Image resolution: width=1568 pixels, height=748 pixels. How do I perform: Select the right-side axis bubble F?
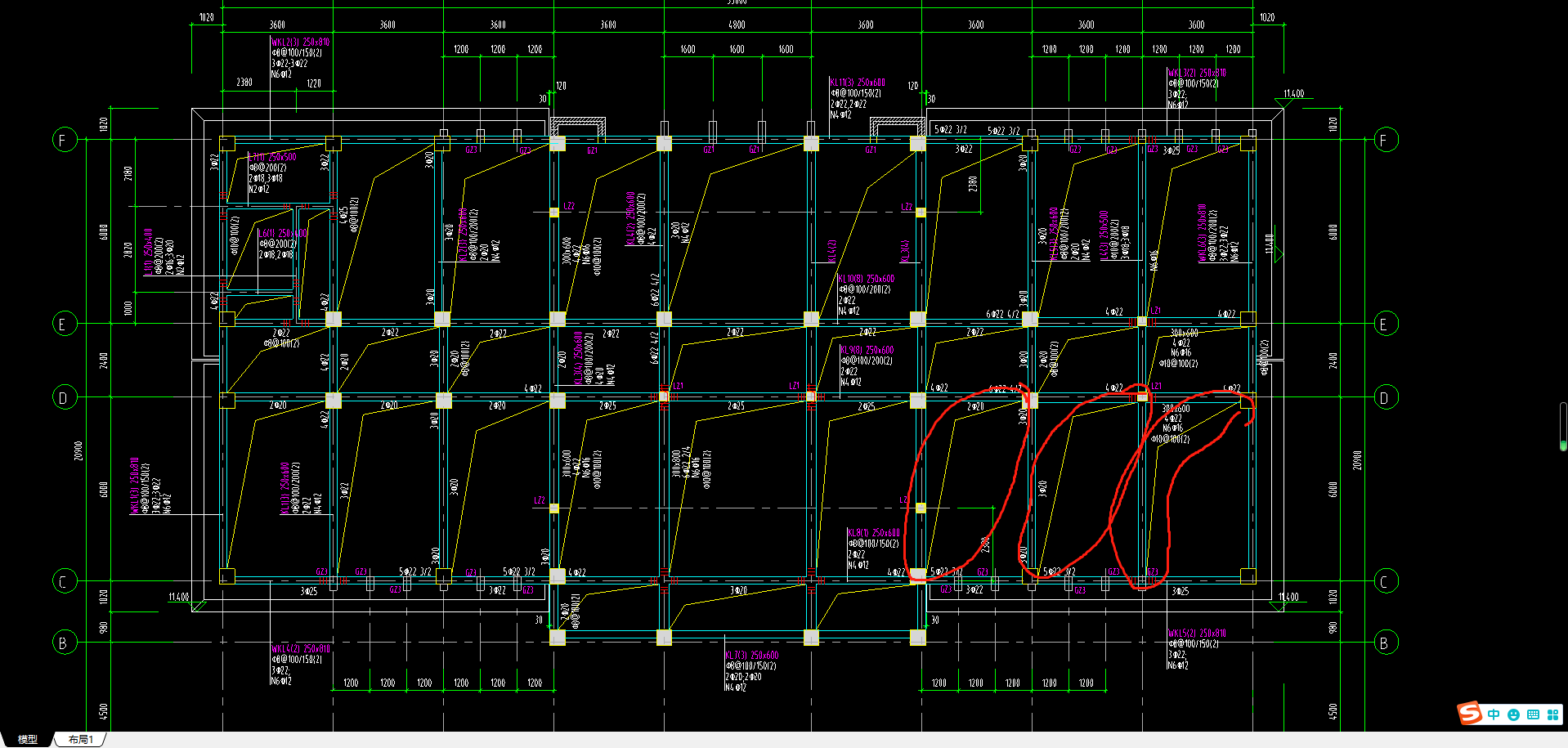point(1386,139)
